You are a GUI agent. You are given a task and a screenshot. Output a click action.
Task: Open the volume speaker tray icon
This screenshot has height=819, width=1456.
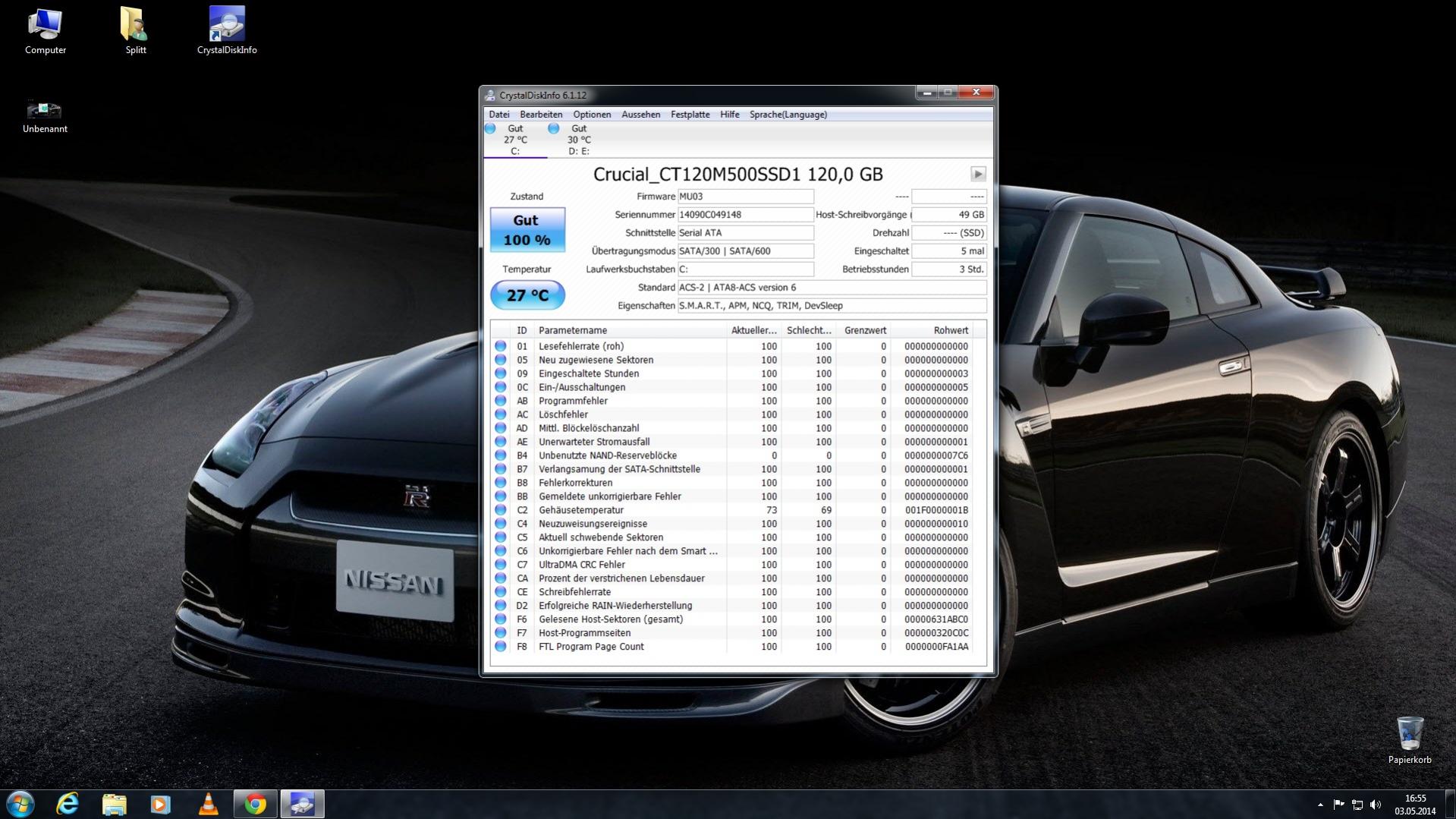1376,805
